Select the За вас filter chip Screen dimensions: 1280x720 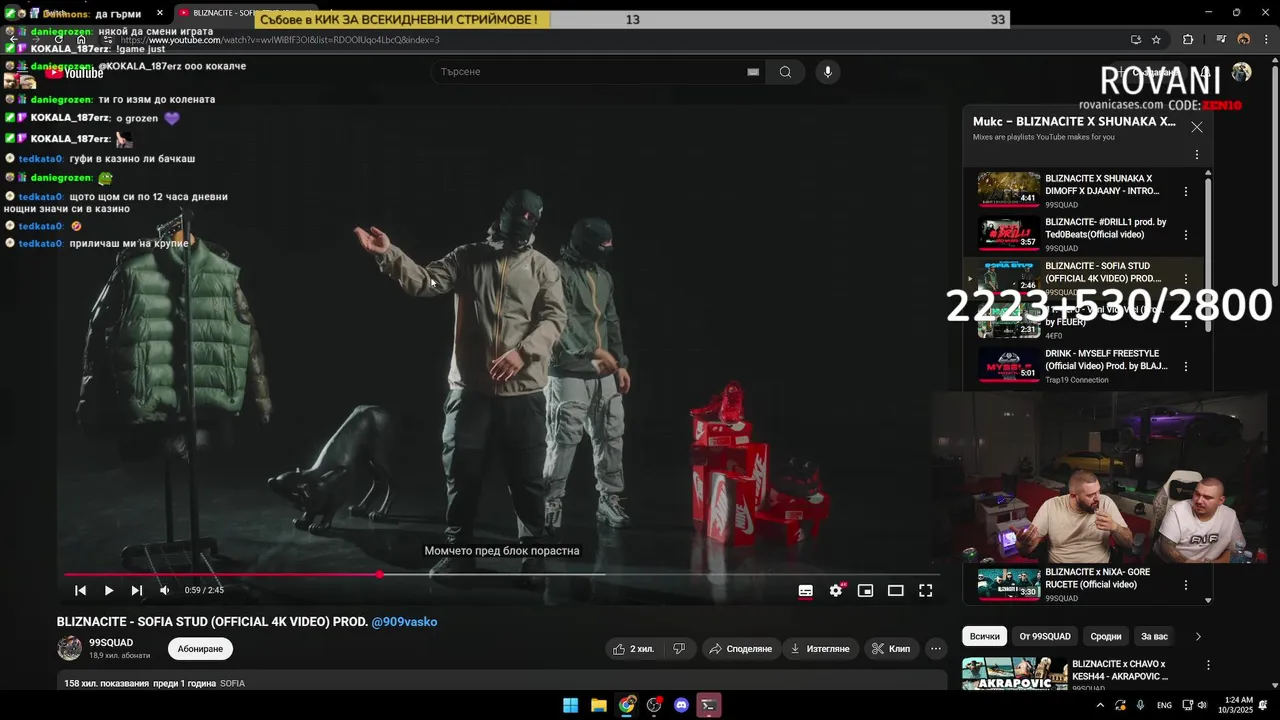1154,636
